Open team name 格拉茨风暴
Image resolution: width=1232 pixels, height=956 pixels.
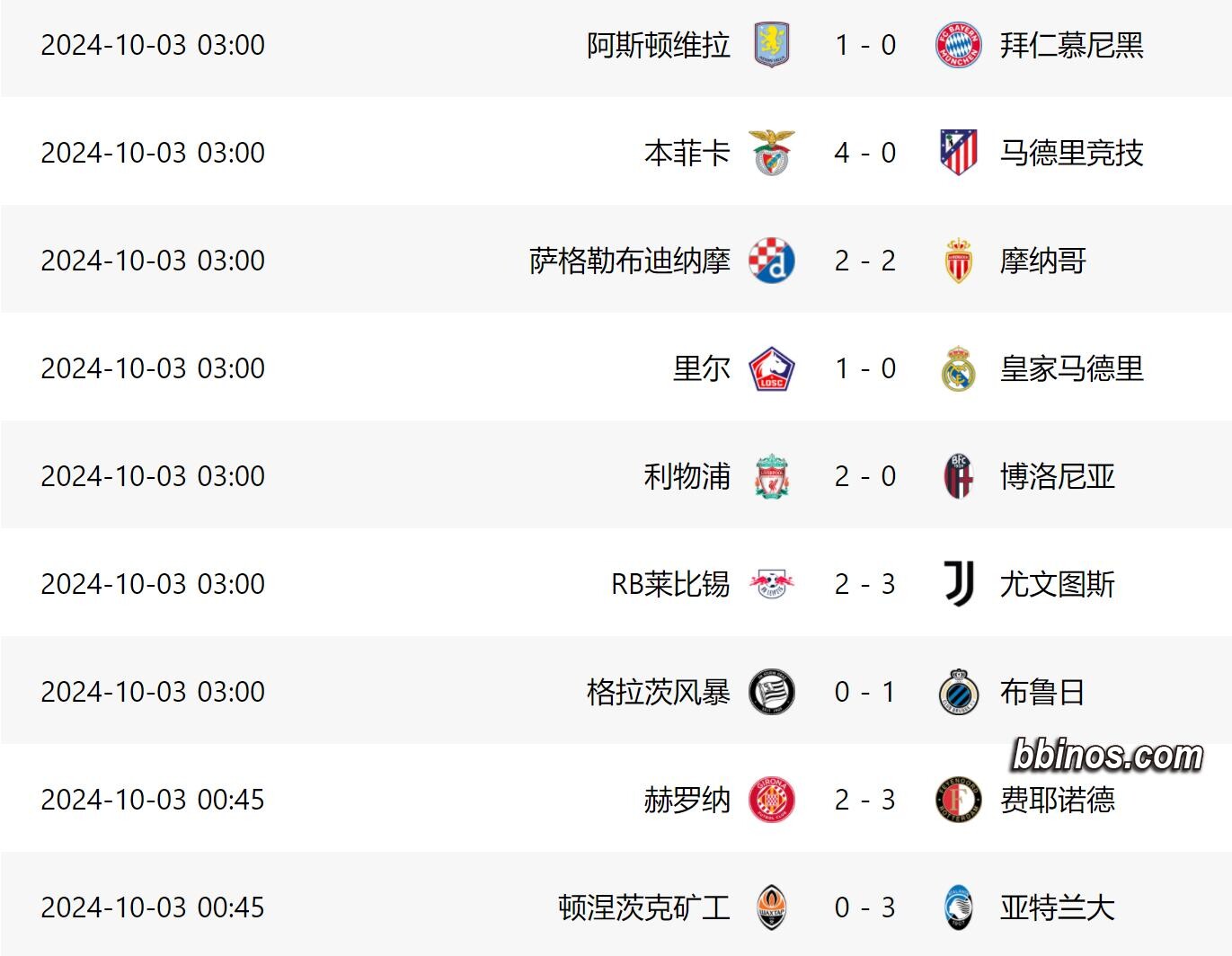[658, 692]
